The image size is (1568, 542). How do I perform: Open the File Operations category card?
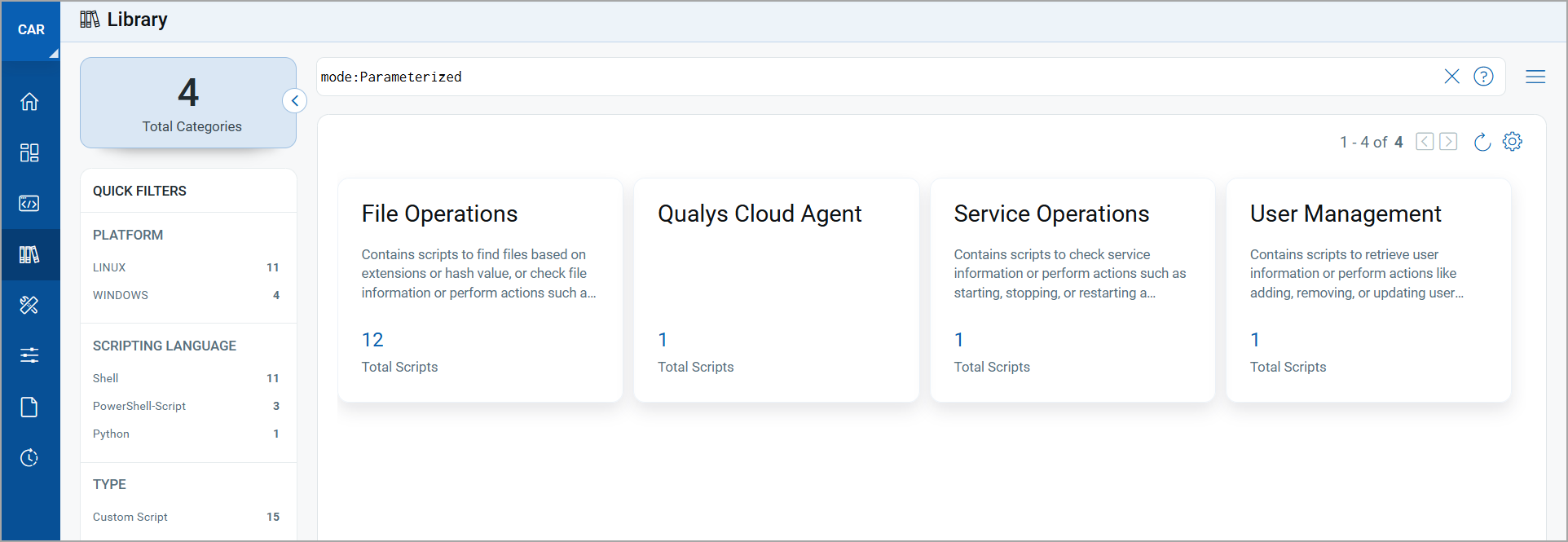click(480, 289)
